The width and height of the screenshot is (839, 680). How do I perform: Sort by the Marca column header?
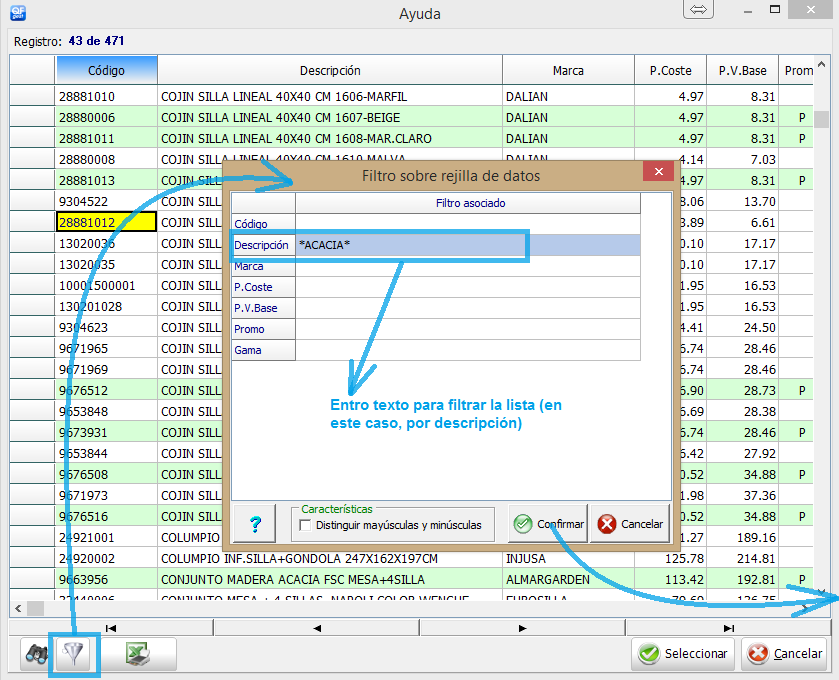click(x=568, y=70)
